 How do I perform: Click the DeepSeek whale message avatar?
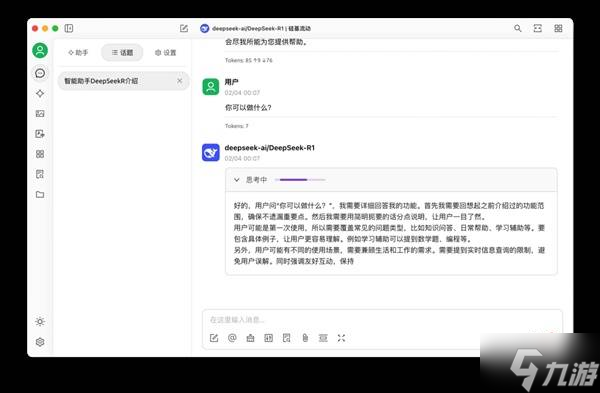point(210,153)
